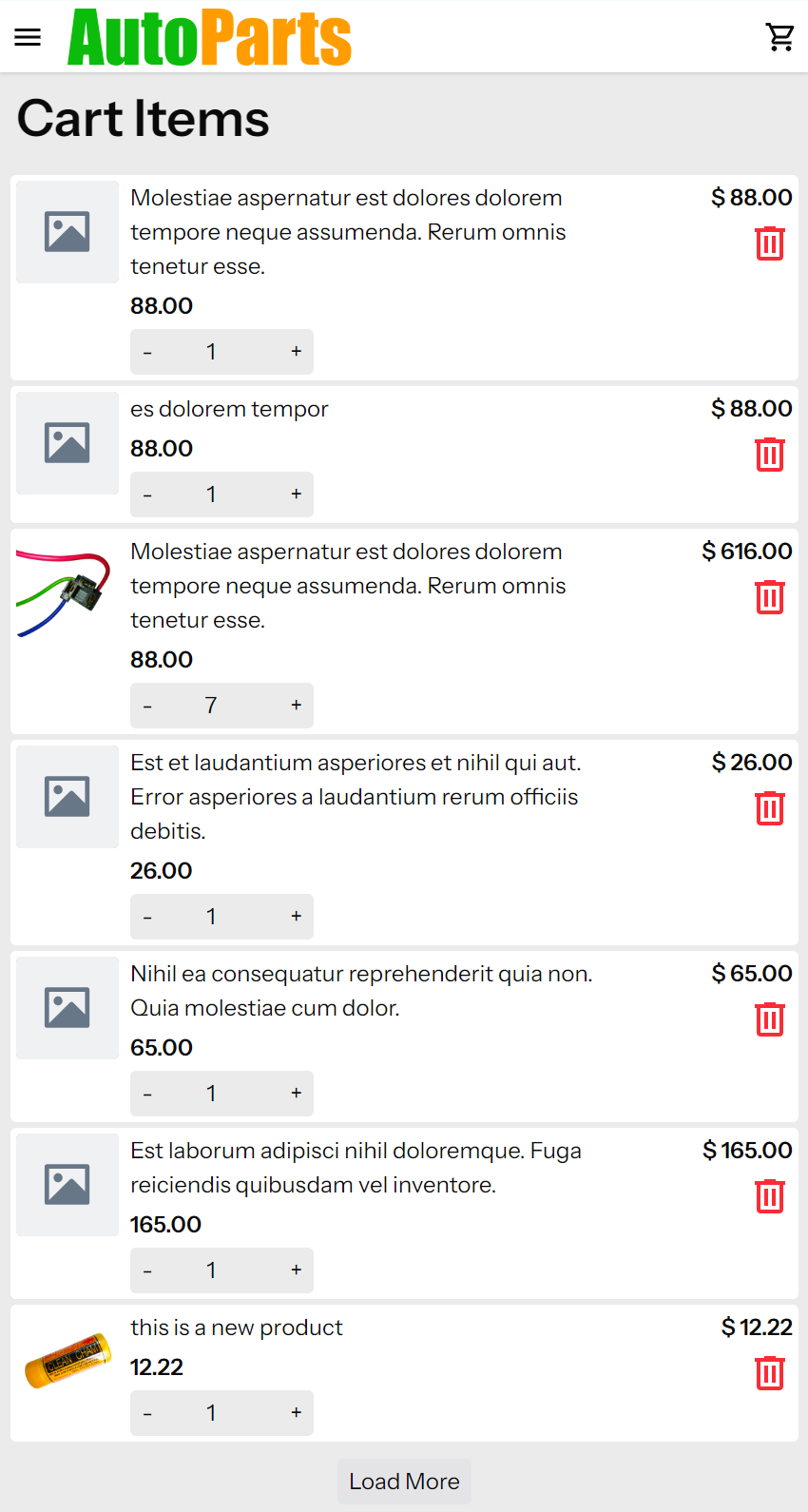808x1512 pixels.
Task: Increase quantity of the 7-quantity item
Action: pos(296,706)
